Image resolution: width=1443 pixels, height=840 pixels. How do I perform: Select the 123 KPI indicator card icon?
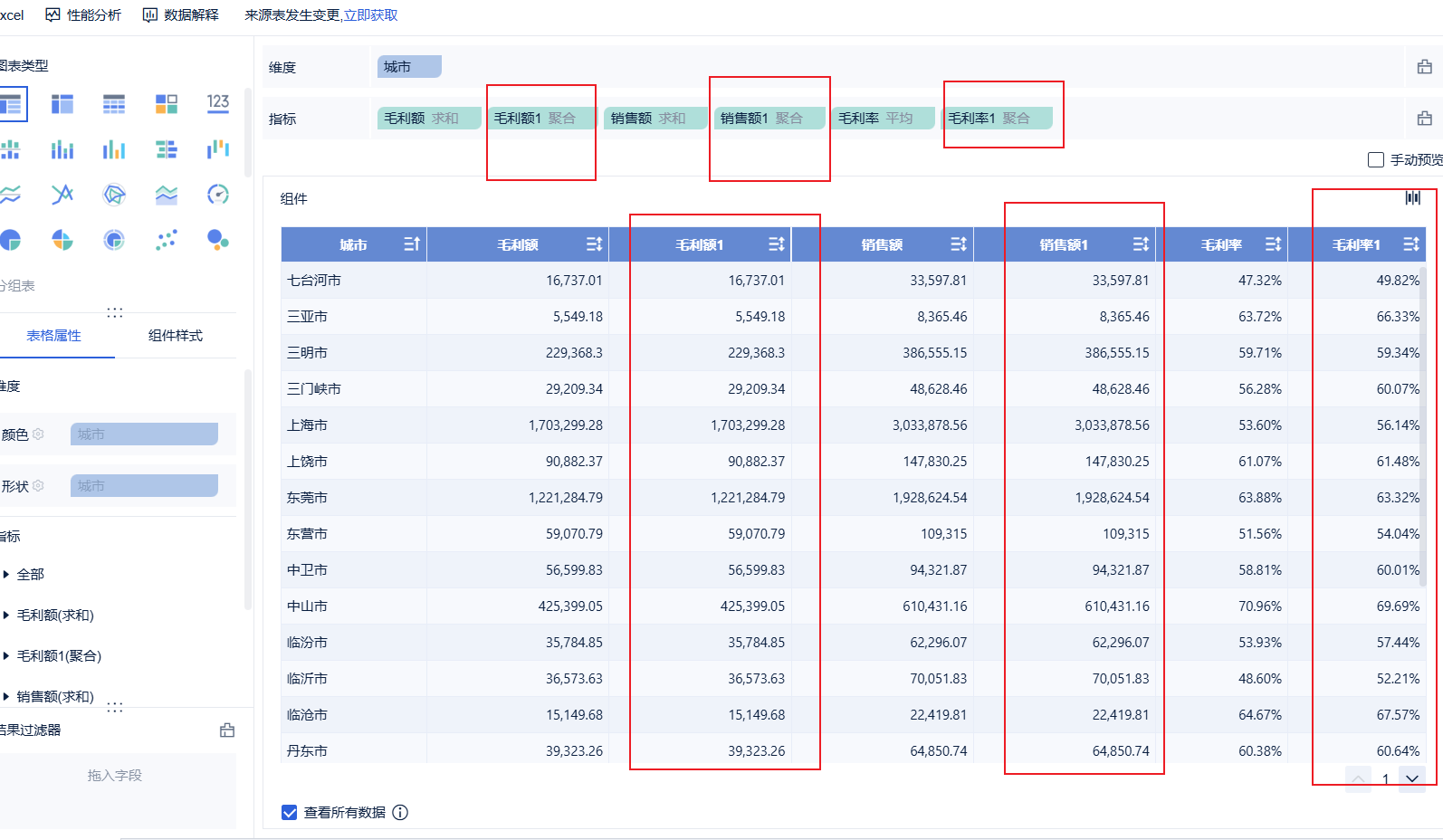pos(218,103)
